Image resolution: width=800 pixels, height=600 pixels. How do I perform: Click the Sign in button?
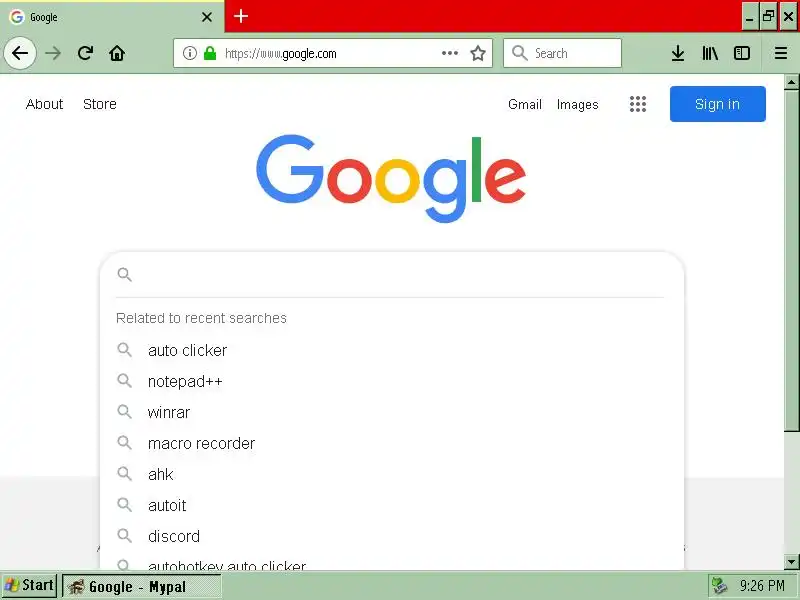[717, 104]
